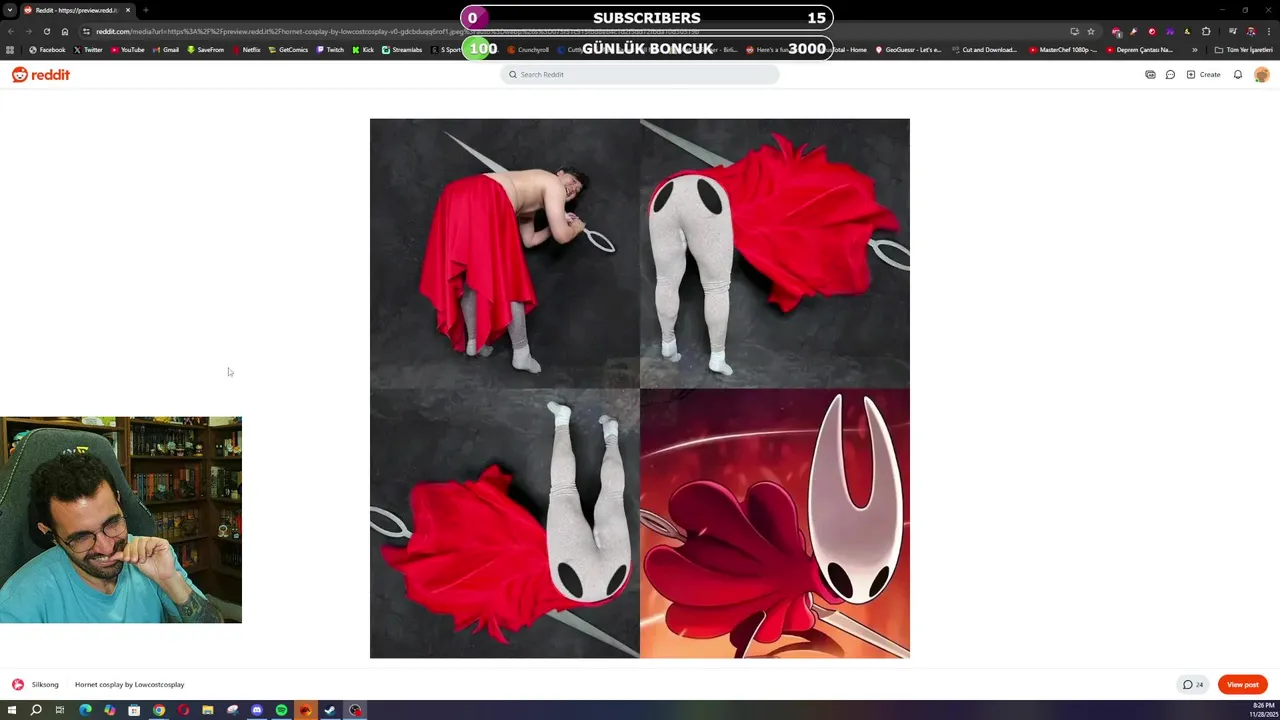Viewport: 1280px width, 720px height.
Task: Open browser extensions puzzle icon
Action: pyautogui.click(x=1206, y=31)
